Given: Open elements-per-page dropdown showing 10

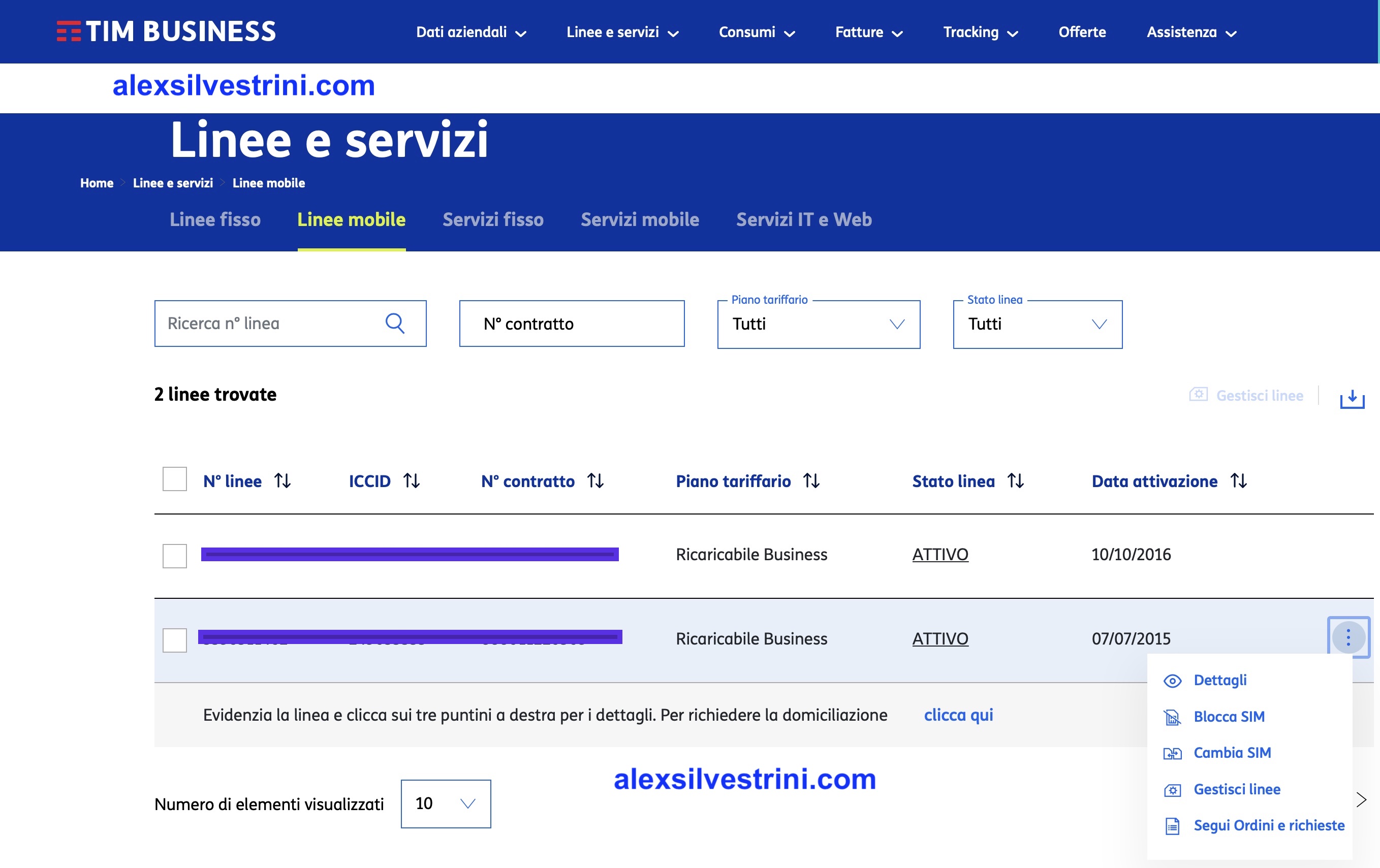Looking at the screenshot, I should coord(445,803).
